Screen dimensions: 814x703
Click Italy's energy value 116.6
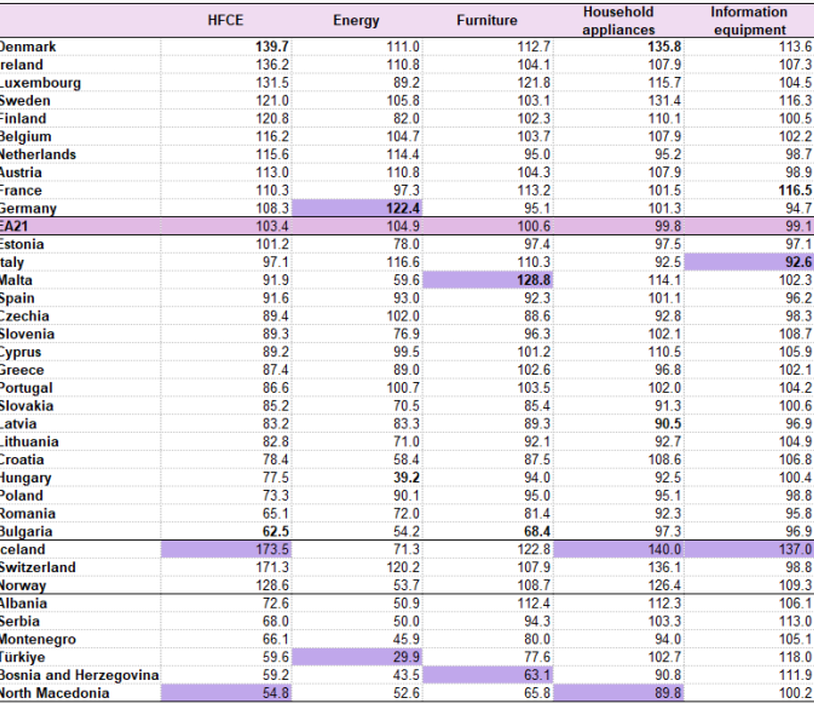tap(403, 262)
